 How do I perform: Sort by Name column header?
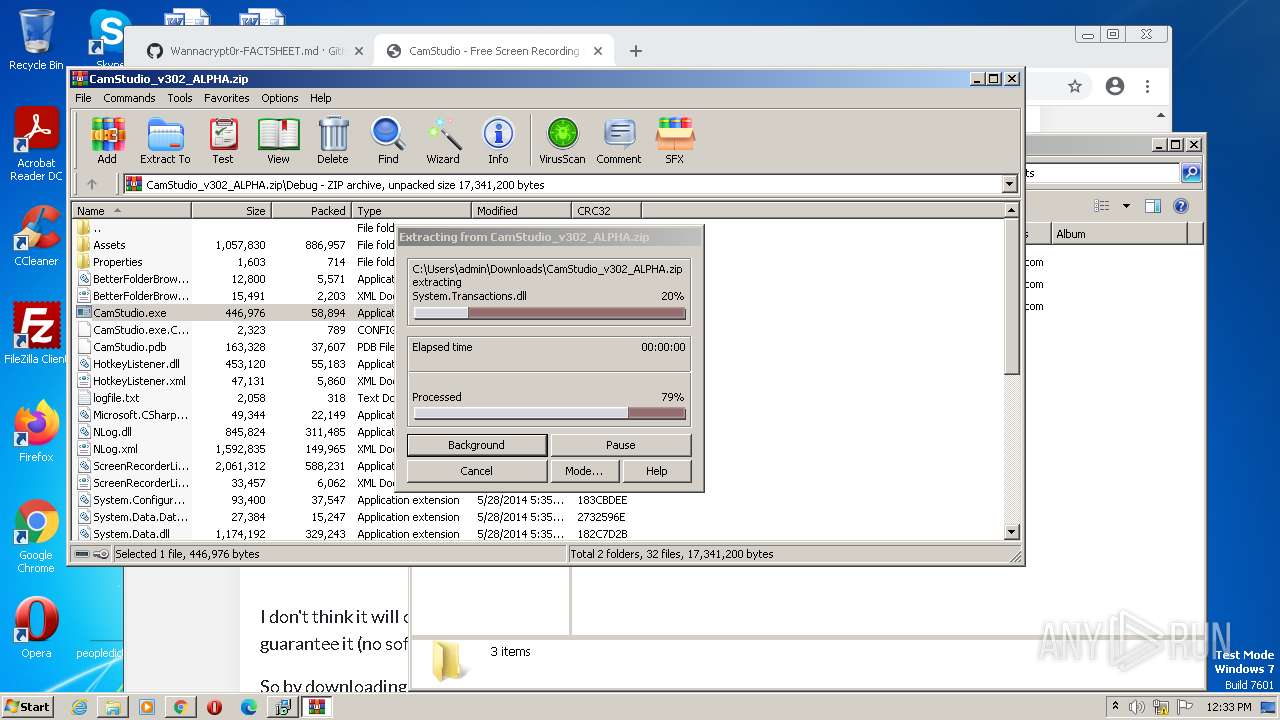(131, 211)
